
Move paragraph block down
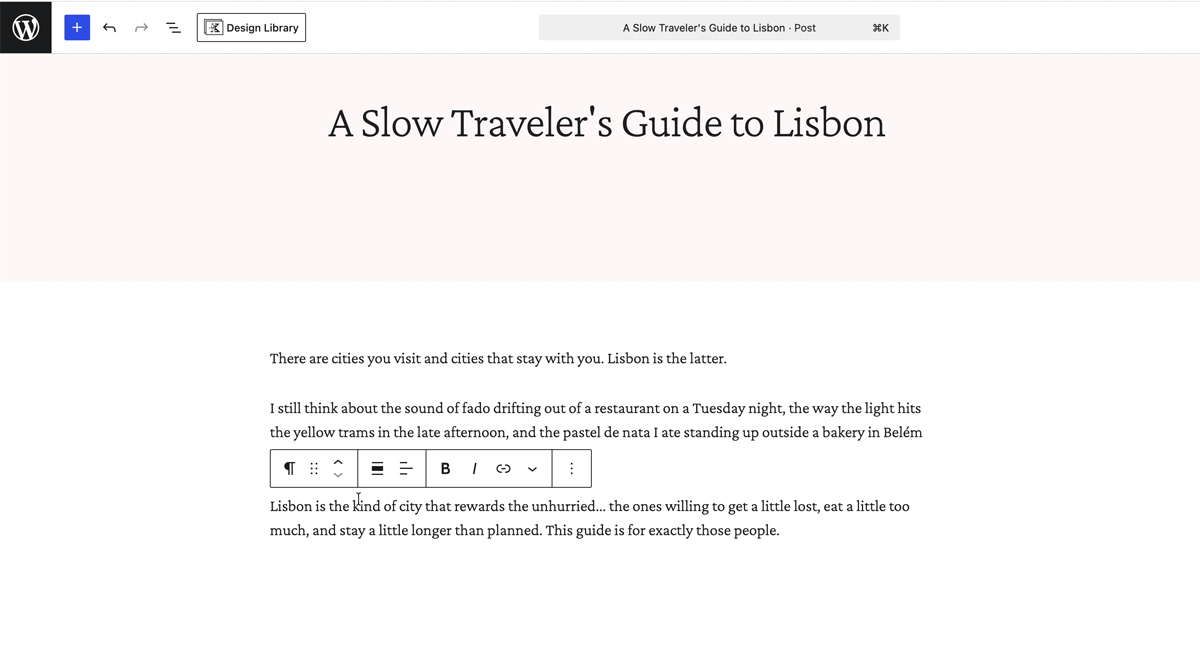point(338,476)
